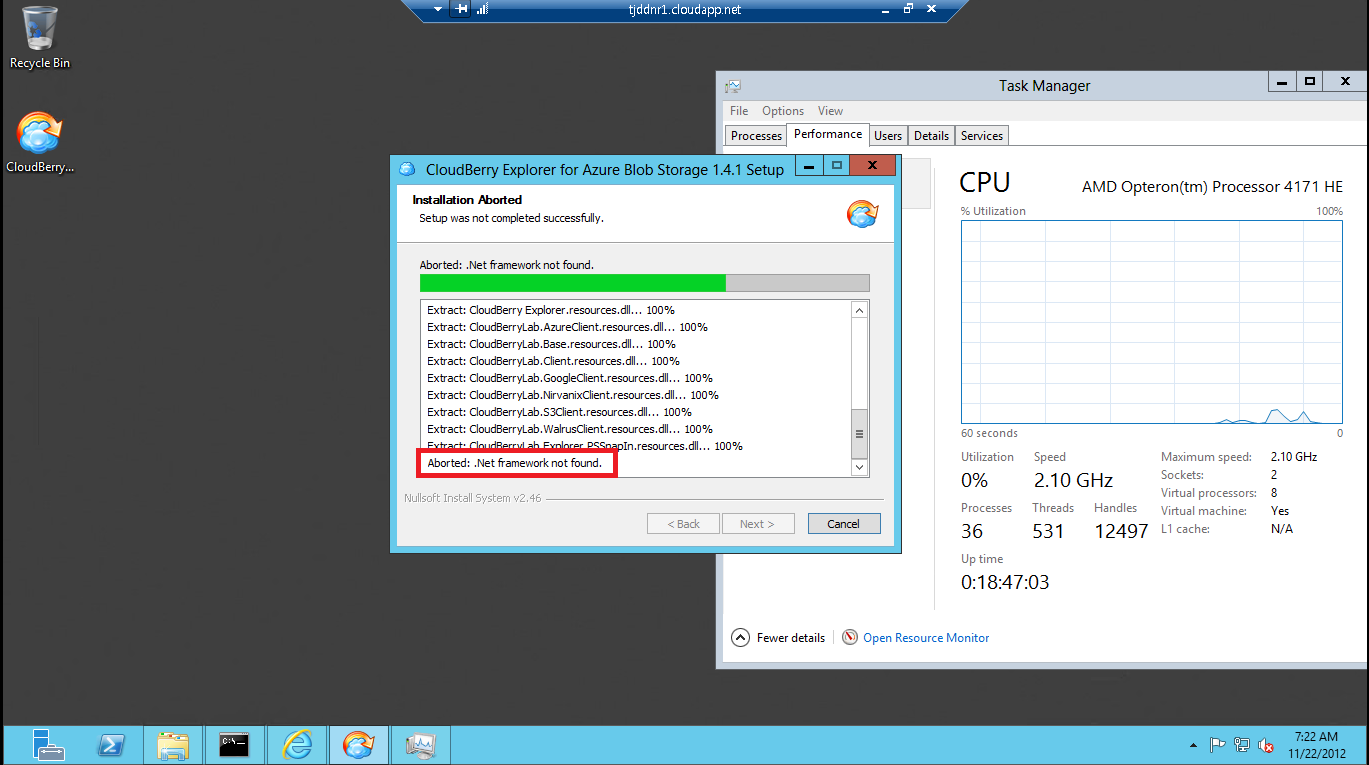Click Resource Monitor icon beside the link
The image size is (1369, 765).
coord(850,637)
